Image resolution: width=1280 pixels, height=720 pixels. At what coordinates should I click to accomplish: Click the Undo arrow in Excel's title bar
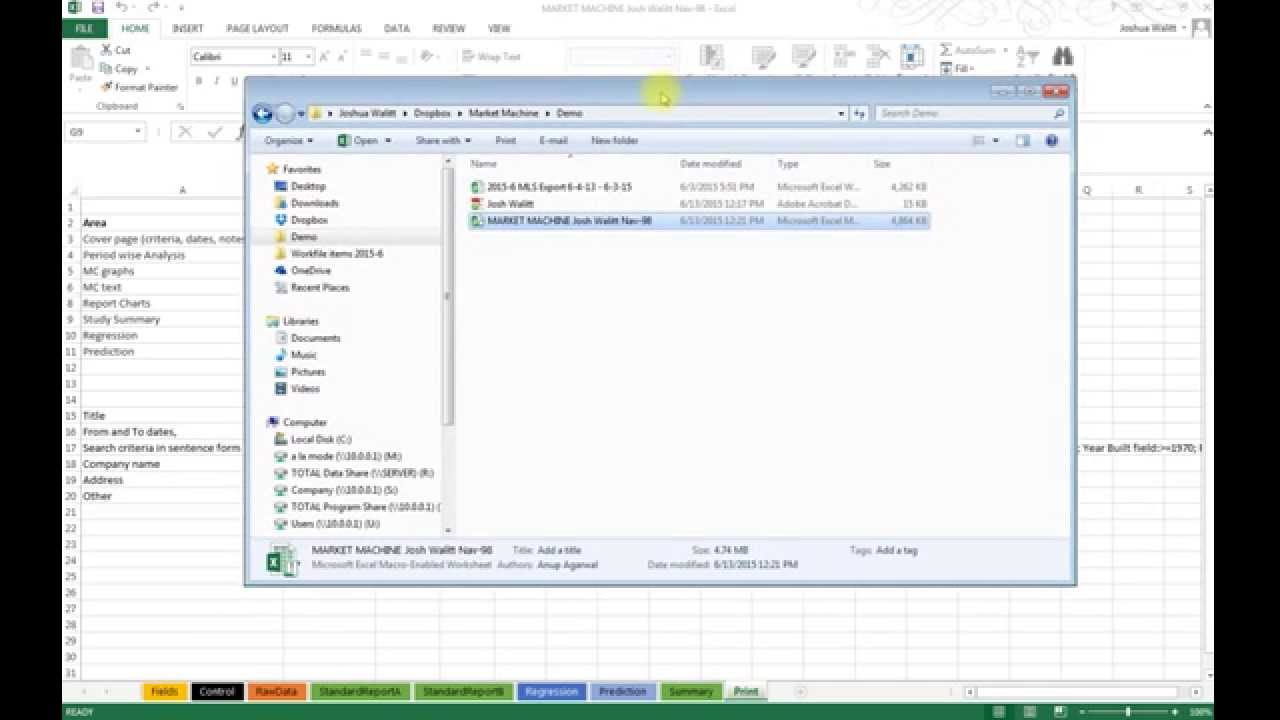(x=121, y=7)
